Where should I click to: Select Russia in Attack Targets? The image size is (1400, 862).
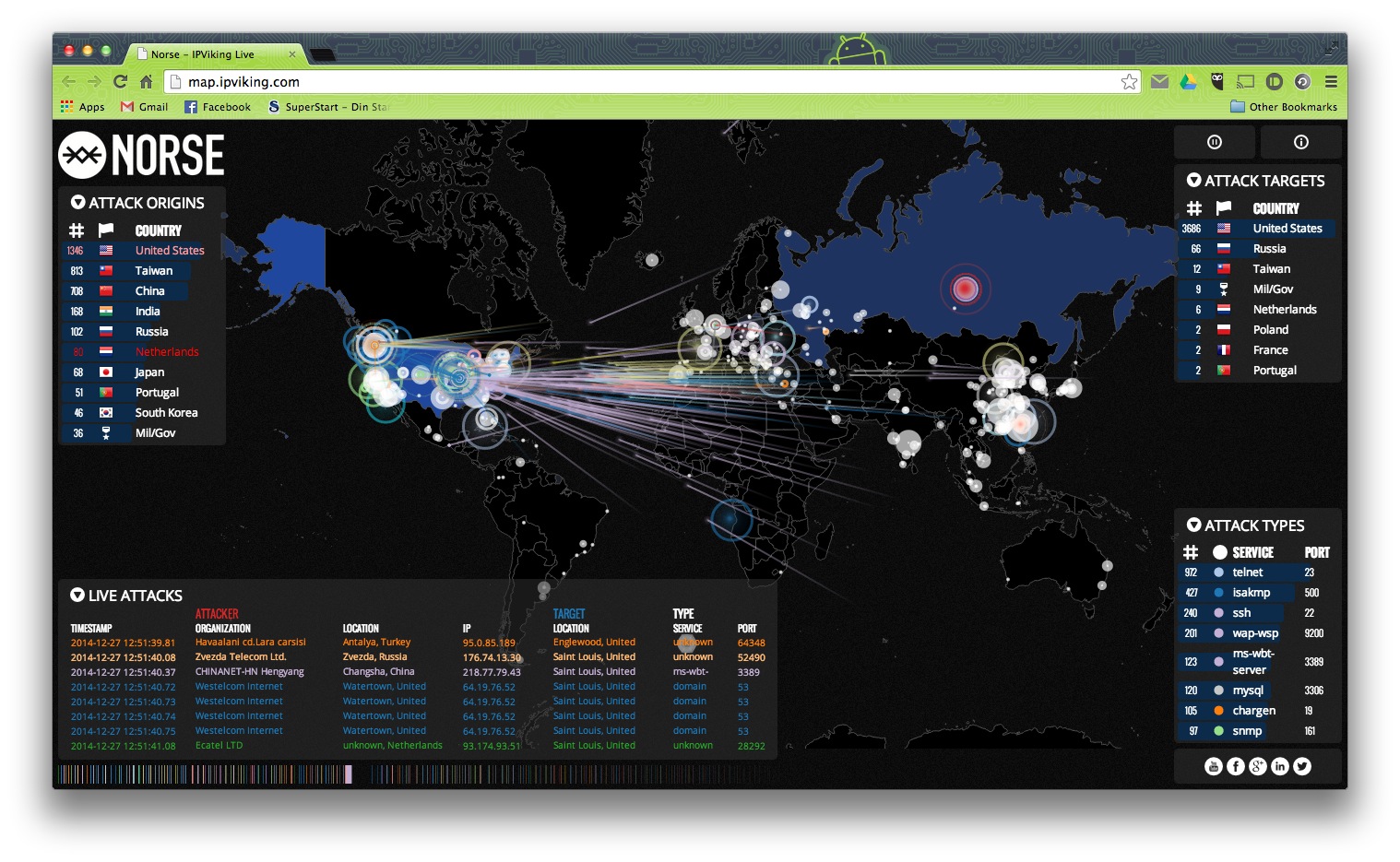tap(1258, 249)
